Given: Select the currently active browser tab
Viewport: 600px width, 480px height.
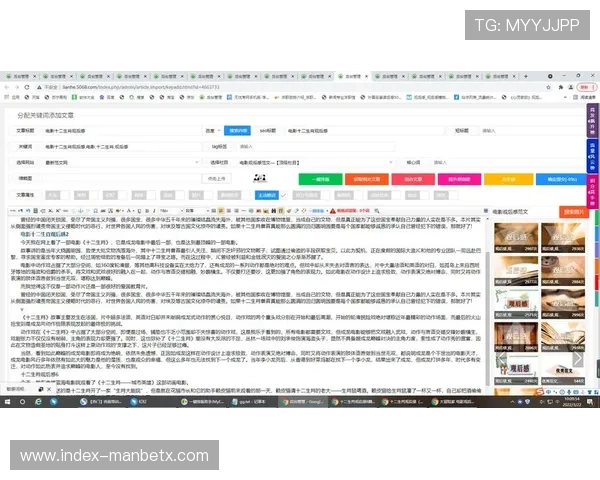Looking at the screenshot, I should [x=352, y=76].
